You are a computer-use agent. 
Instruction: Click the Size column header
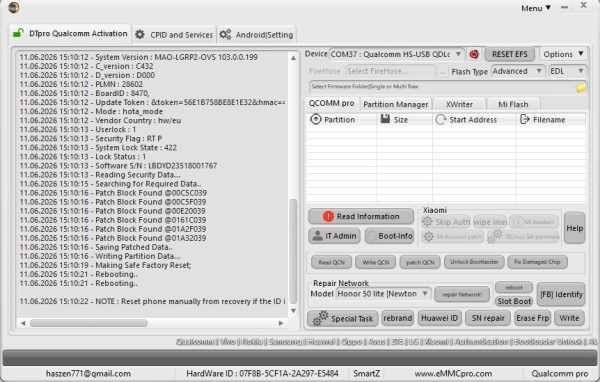[x=404, y=120]
